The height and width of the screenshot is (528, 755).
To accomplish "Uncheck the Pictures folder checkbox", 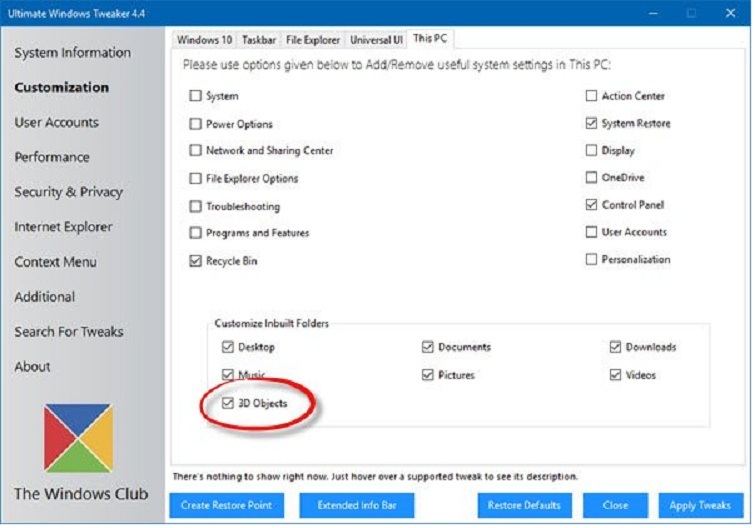I will [x=428, y=374].
